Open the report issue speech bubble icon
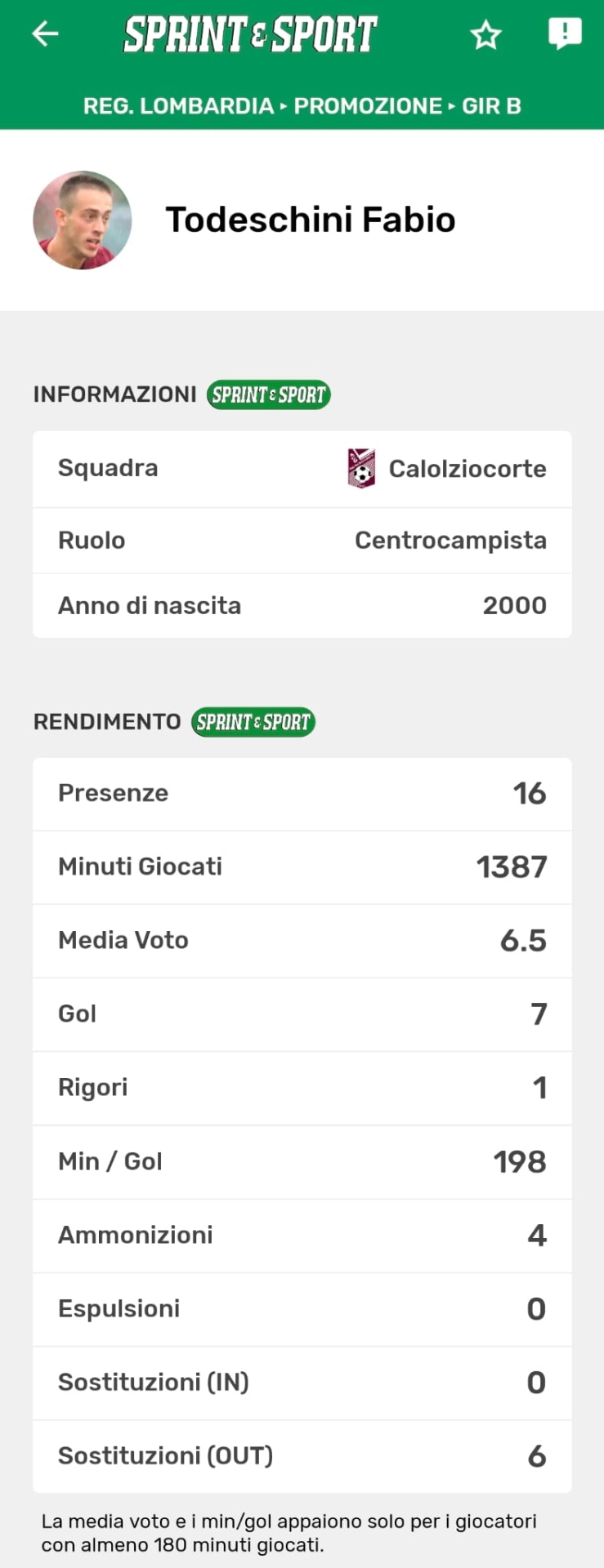Viewport: 604px width, 1568px height. (564, 33)
